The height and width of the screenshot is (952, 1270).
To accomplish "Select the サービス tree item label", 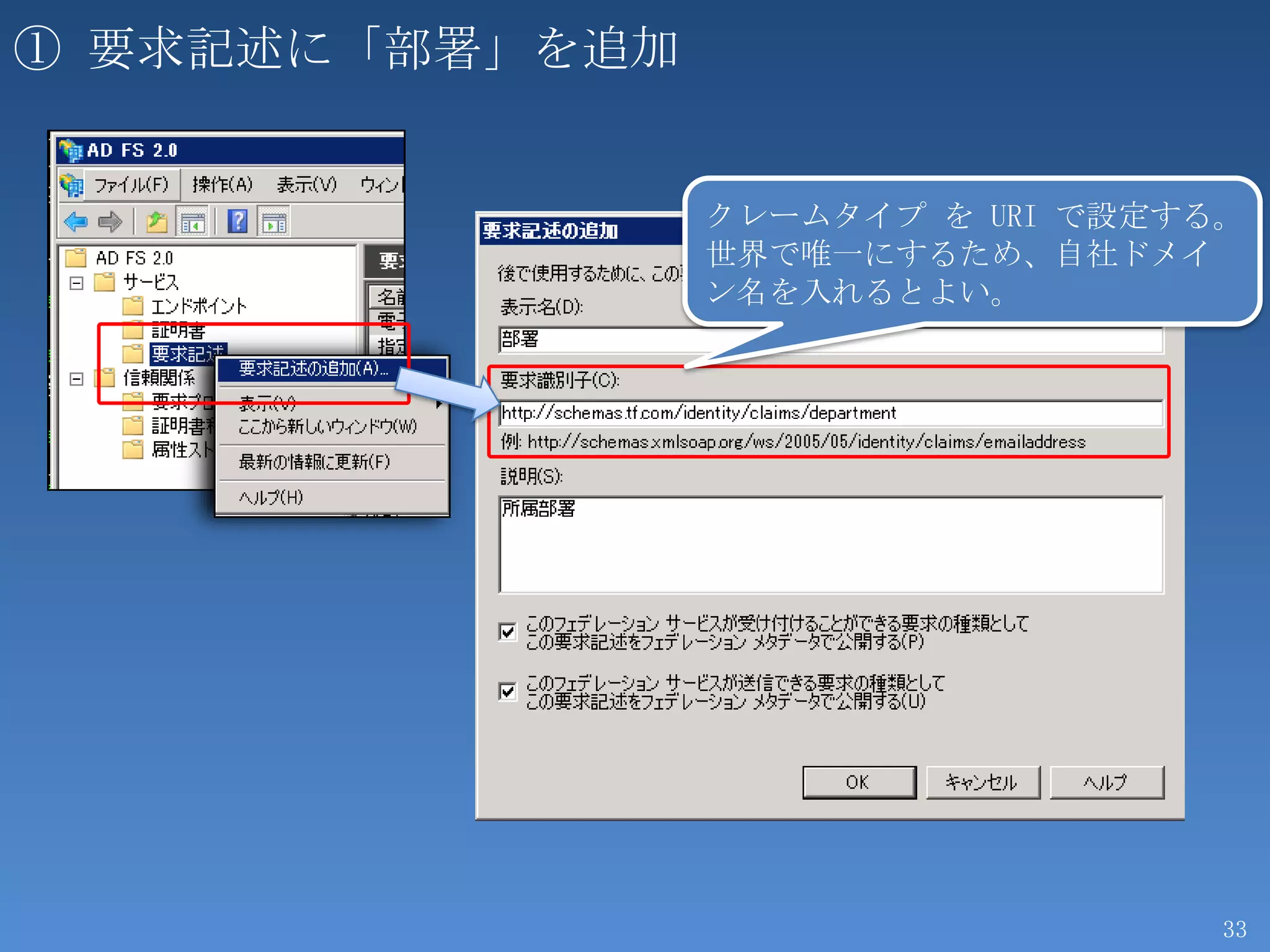I will 151,282.
